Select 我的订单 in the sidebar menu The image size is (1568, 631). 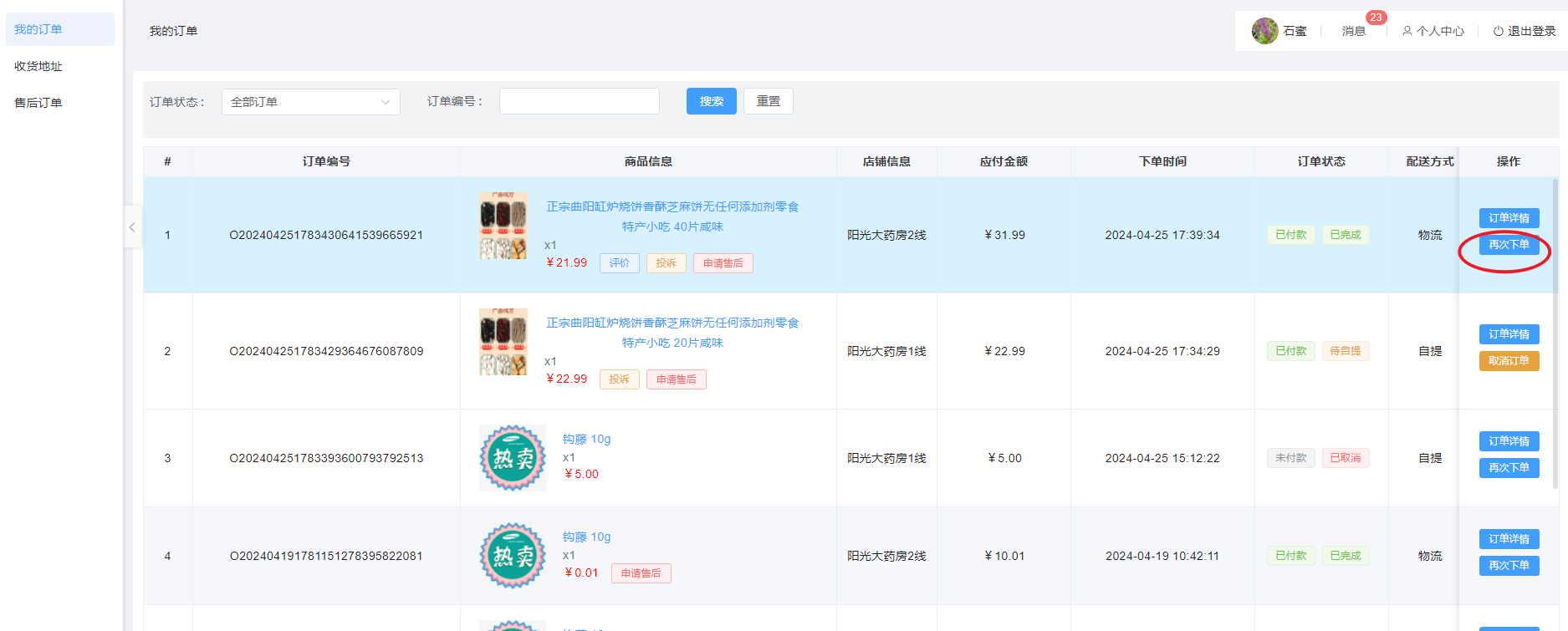point(60,29)
